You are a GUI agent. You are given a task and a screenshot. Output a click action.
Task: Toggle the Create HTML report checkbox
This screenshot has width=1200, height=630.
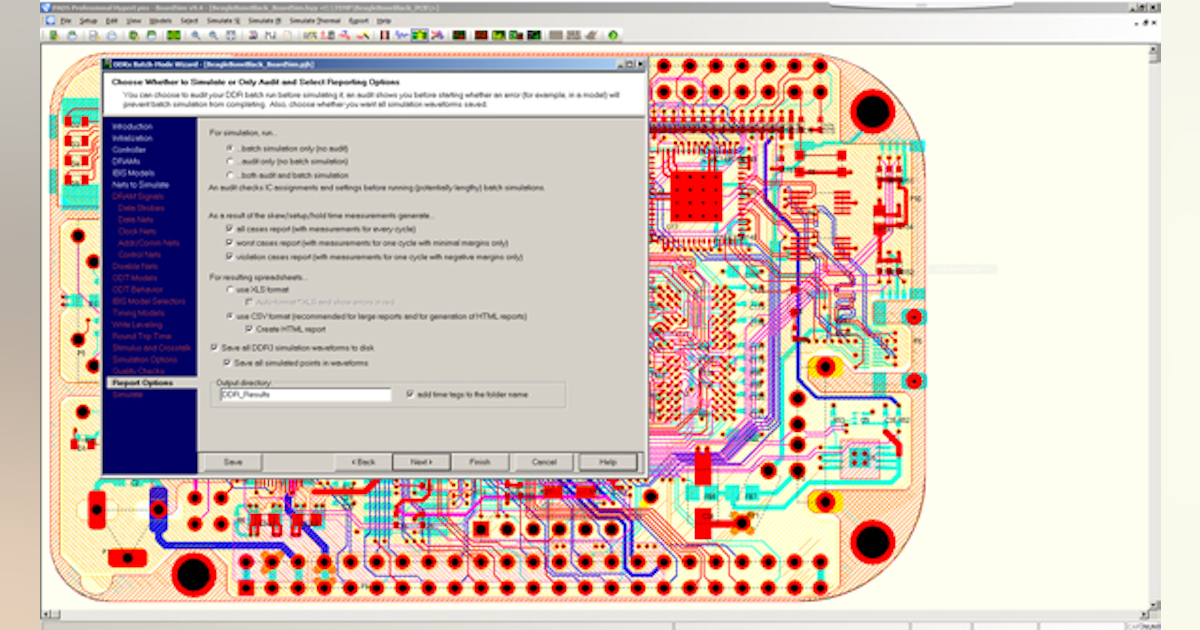(250, 328)
